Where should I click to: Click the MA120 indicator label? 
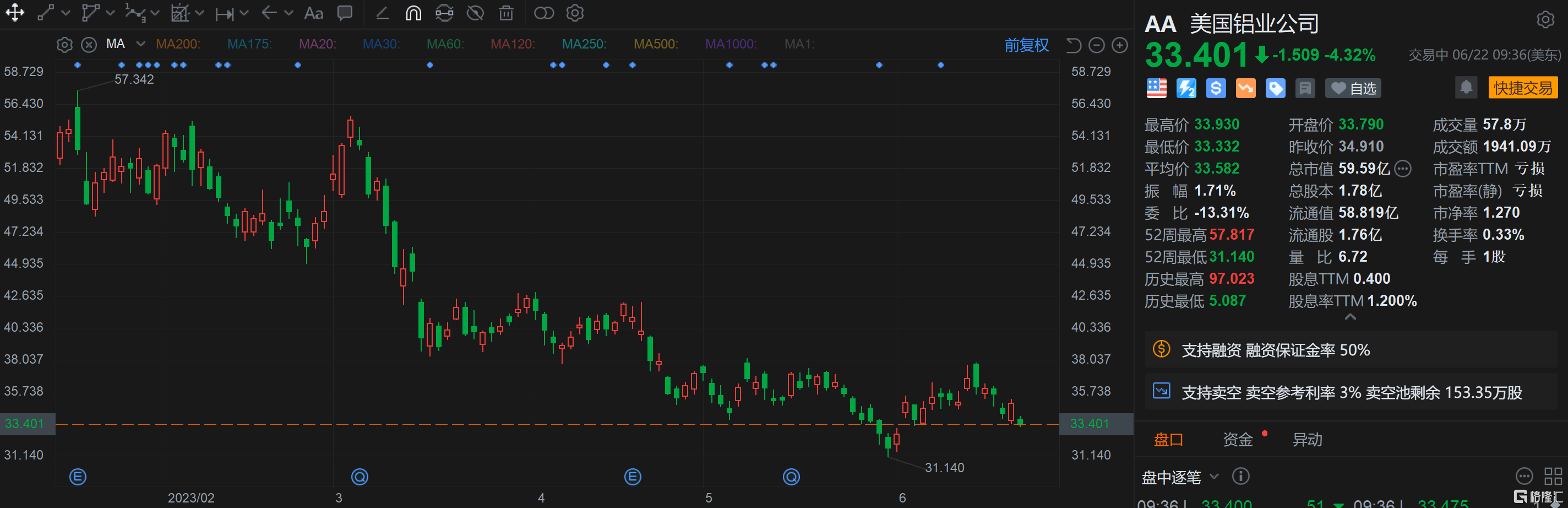(513, 44)
